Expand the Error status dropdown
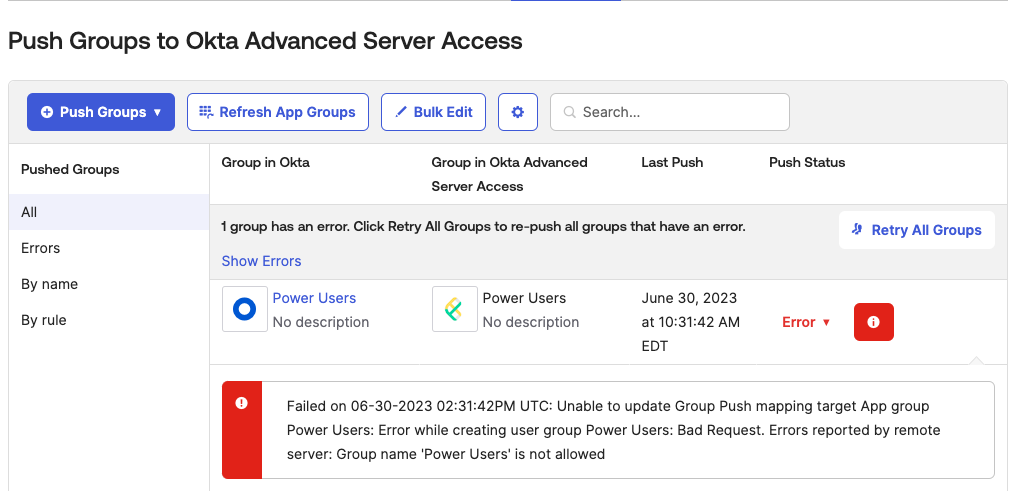1009x491 pixels. 806,322
